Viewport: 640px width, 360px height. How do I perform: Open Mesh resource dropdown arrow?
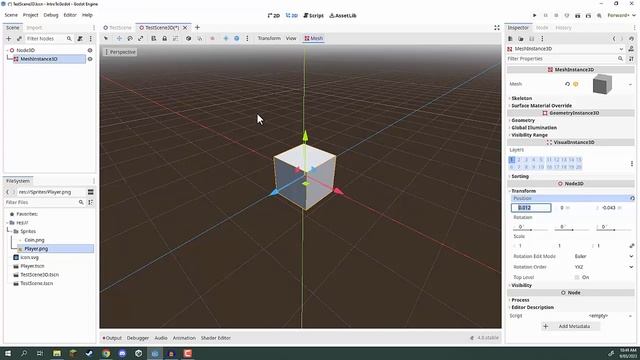(630, 84)
